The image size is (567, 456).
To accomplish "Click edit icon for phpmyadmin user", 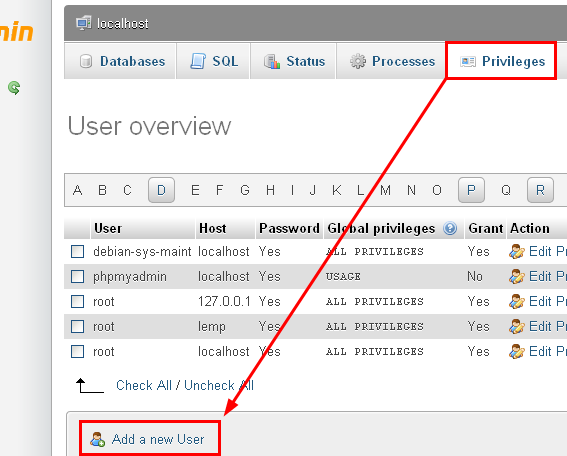I will pyautogui.click(x=516, y=277).
